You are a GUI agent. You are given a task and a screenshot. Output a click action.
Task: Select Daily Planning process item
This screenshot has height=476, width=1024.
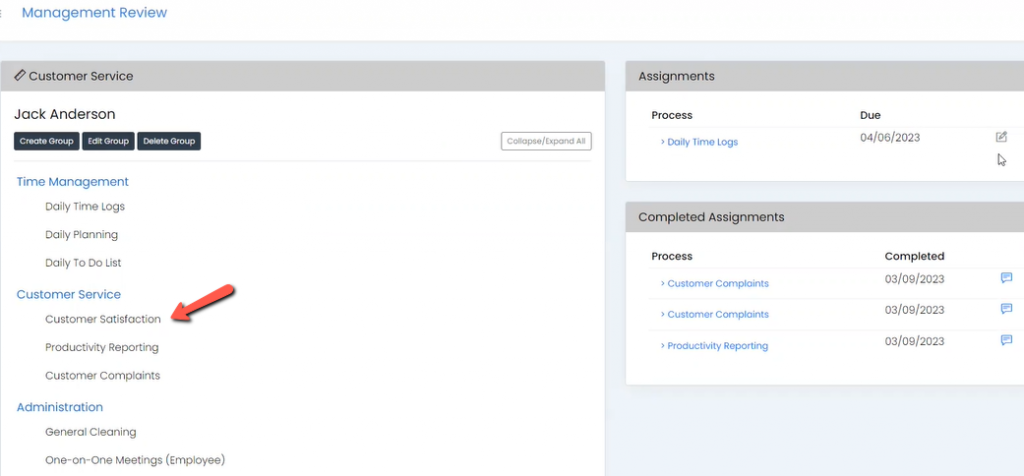pos(82,234)
